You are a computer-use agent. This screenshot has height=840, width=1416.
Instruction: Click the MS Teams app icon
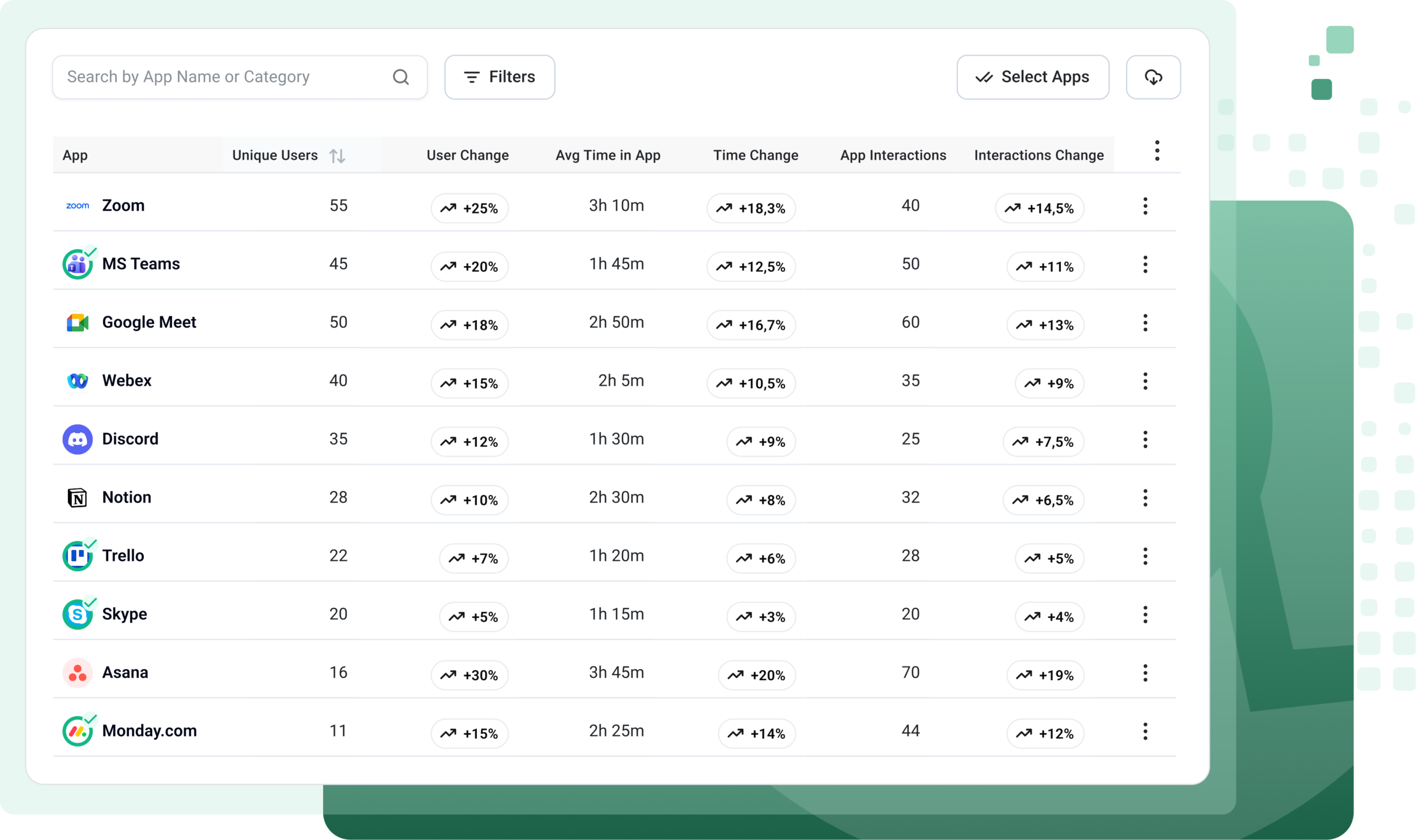[x=77, y=264]
